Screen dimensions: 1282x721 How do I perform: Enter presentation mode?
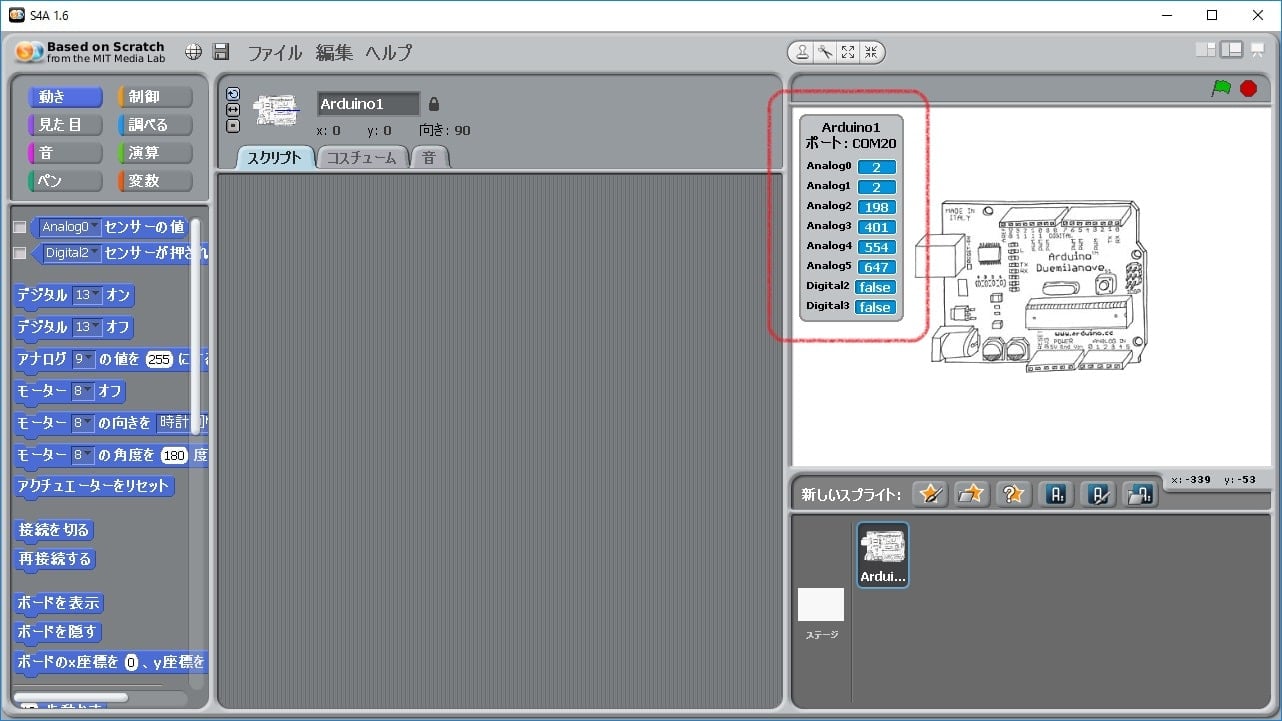[x=1257, y=50]
